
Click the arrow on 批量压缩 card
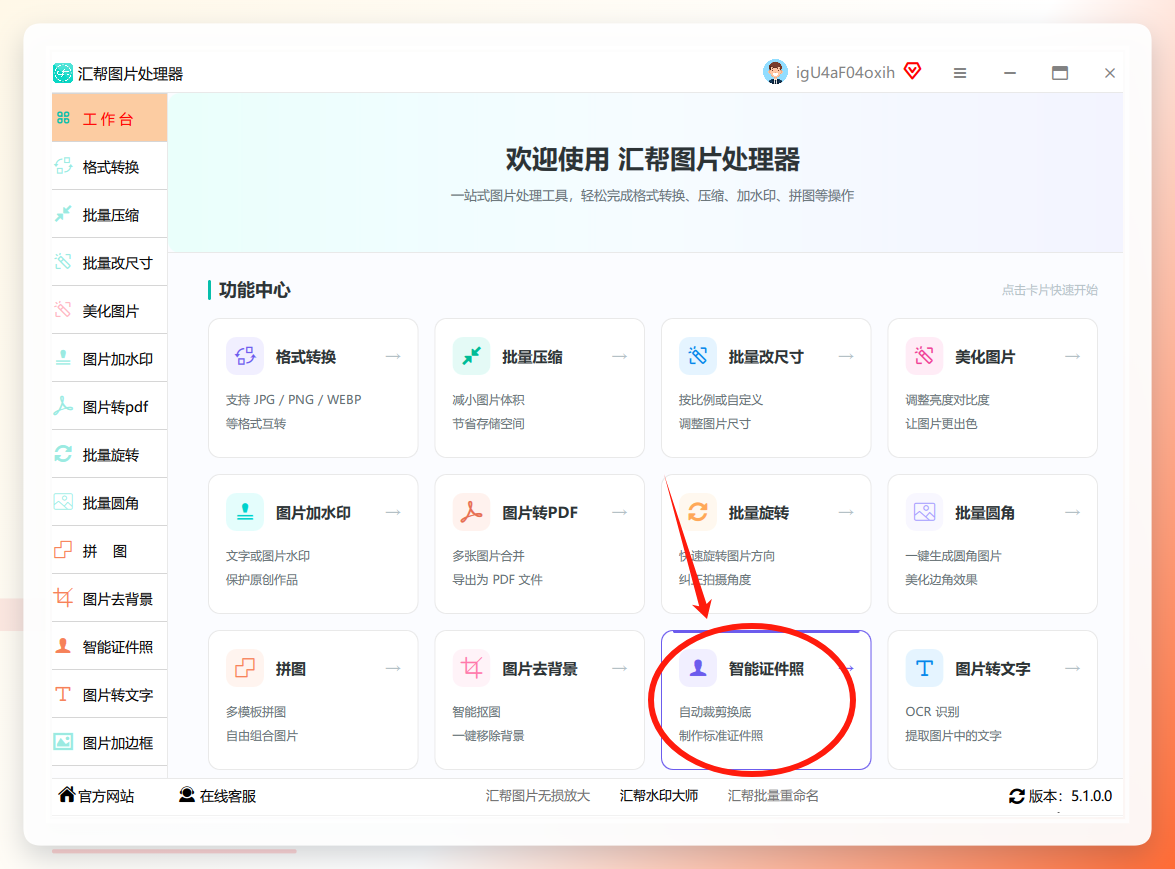[x=620, y=357]
